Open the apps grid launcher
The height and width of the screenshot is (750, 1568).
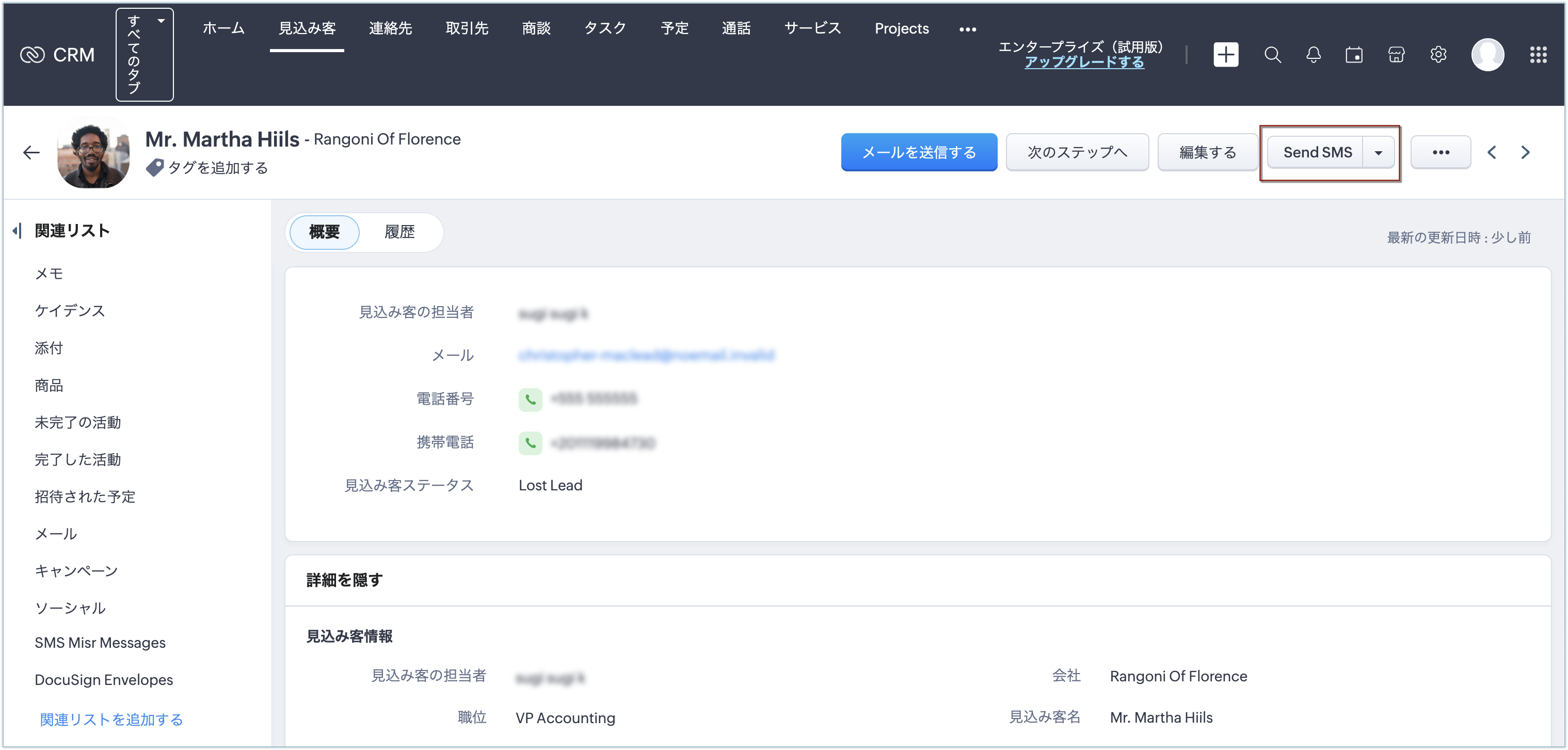point(1538,55)
